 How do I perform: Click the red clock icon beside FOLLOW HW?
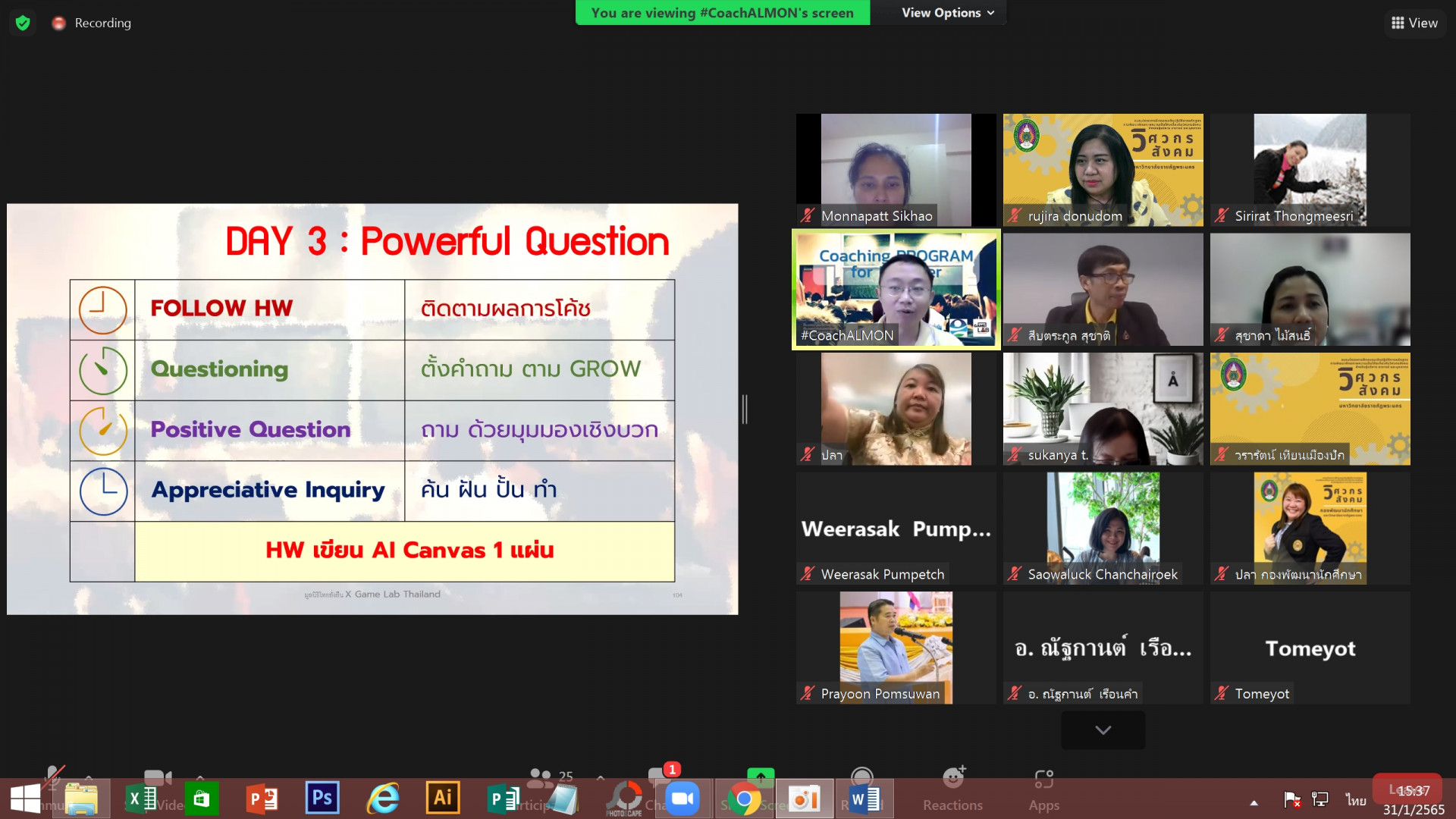point(103,309)
